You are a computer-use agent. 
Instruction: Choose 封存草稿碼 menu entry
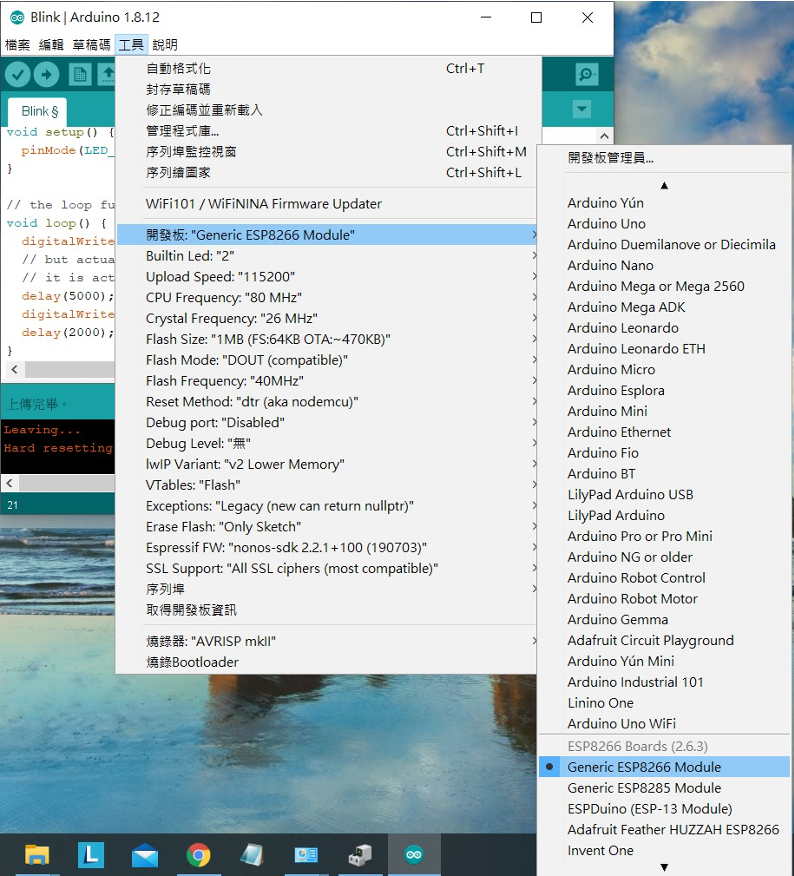pyautogui.click(x=327, y=89)
